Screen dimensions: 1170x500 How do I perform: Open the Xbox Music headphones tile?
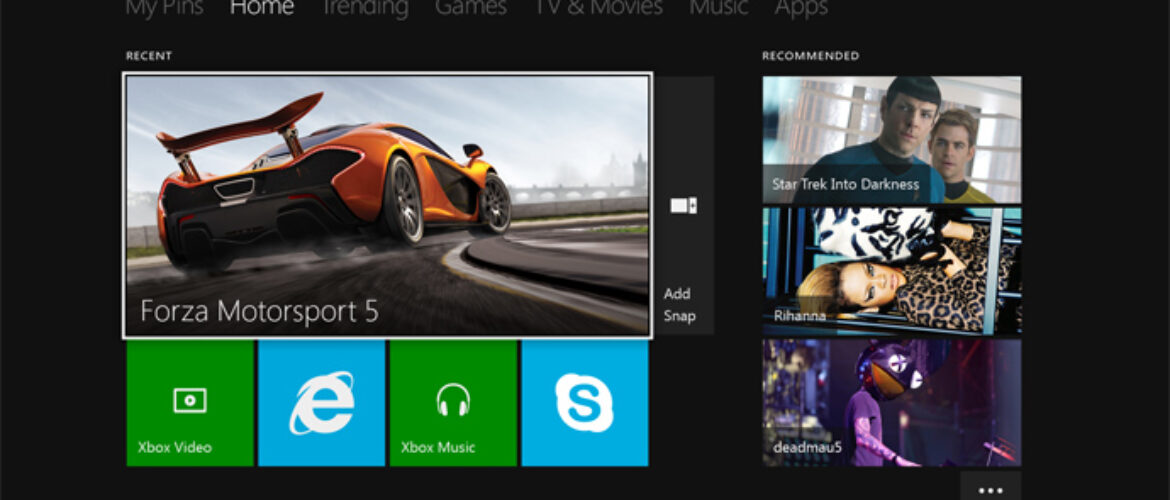[453, 403]
